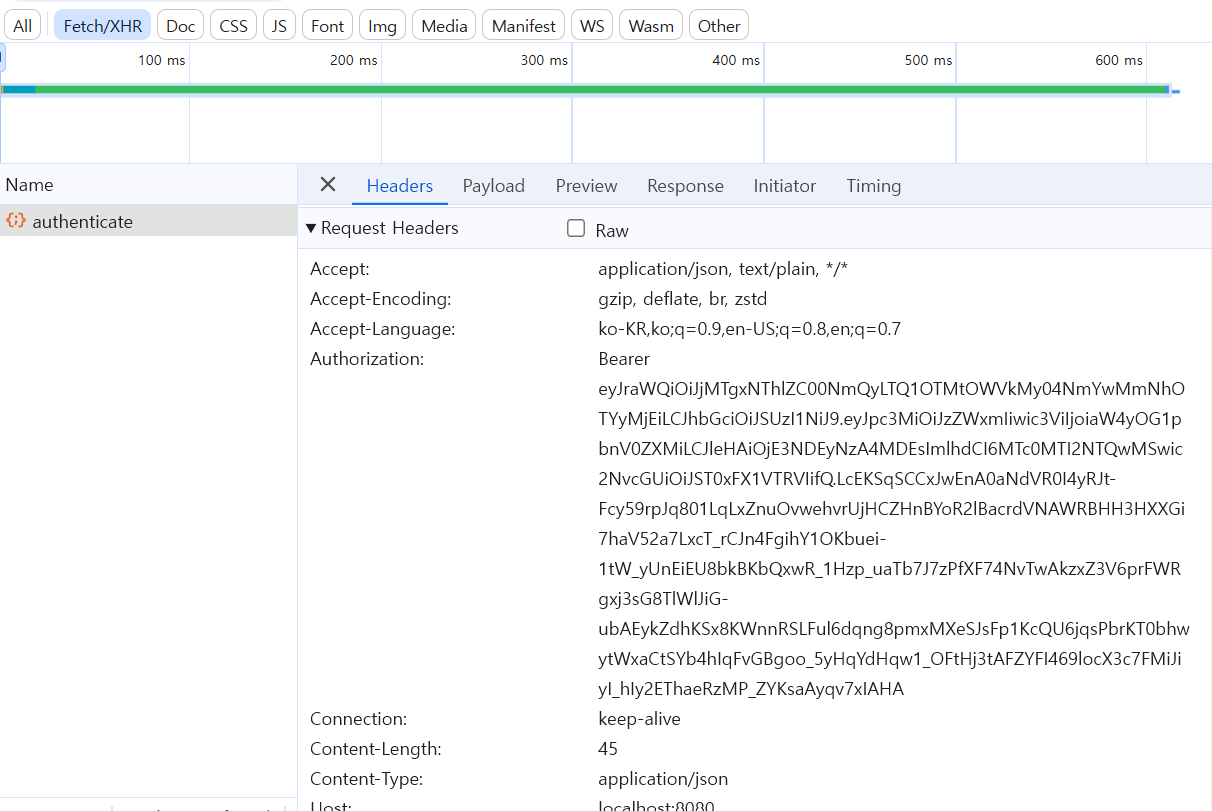Click the Accept-Language header name

click(383, 329)
